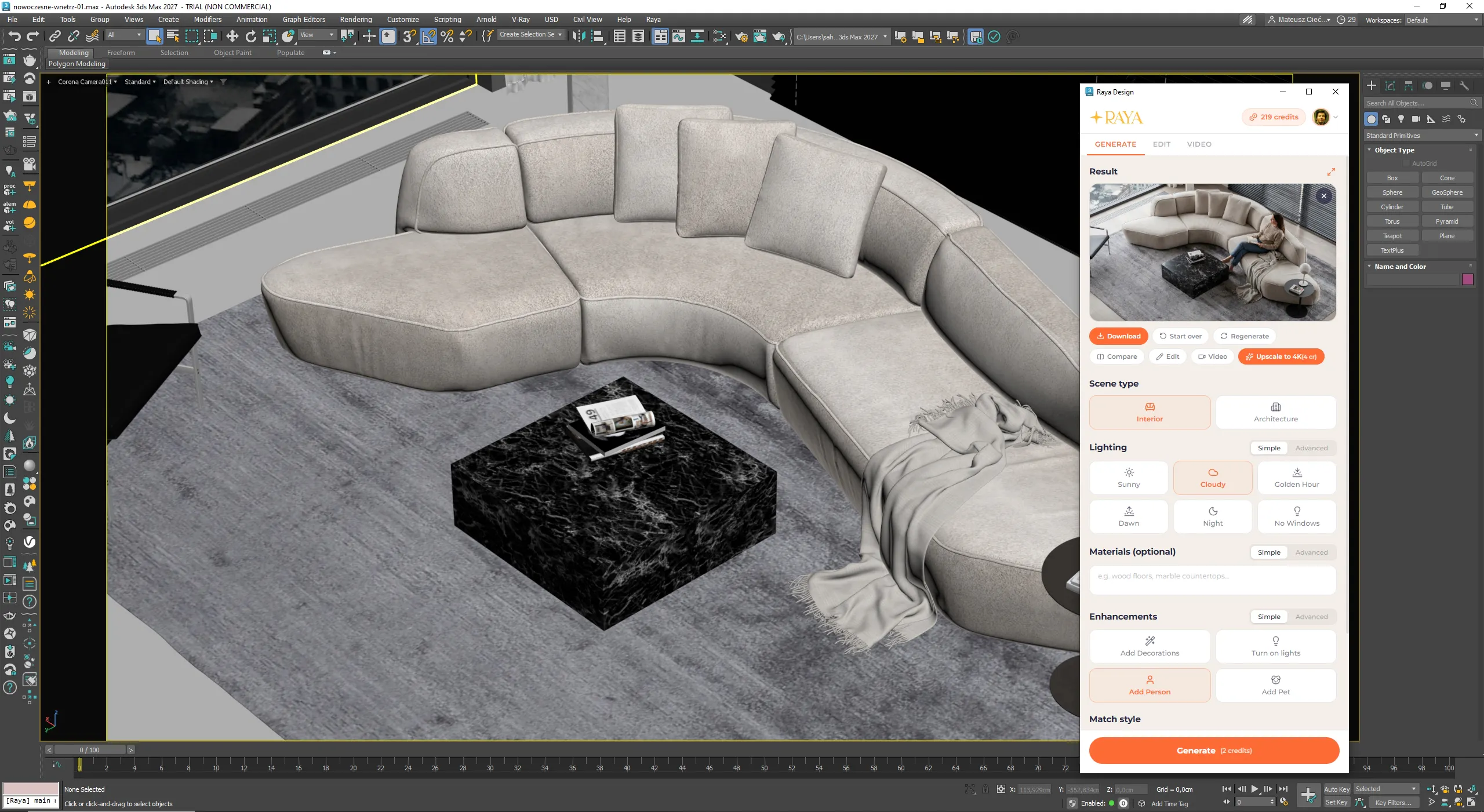1484x812 pixels.
Task: Click Regenerate in Raya panel
Action: coord(1244,336)
